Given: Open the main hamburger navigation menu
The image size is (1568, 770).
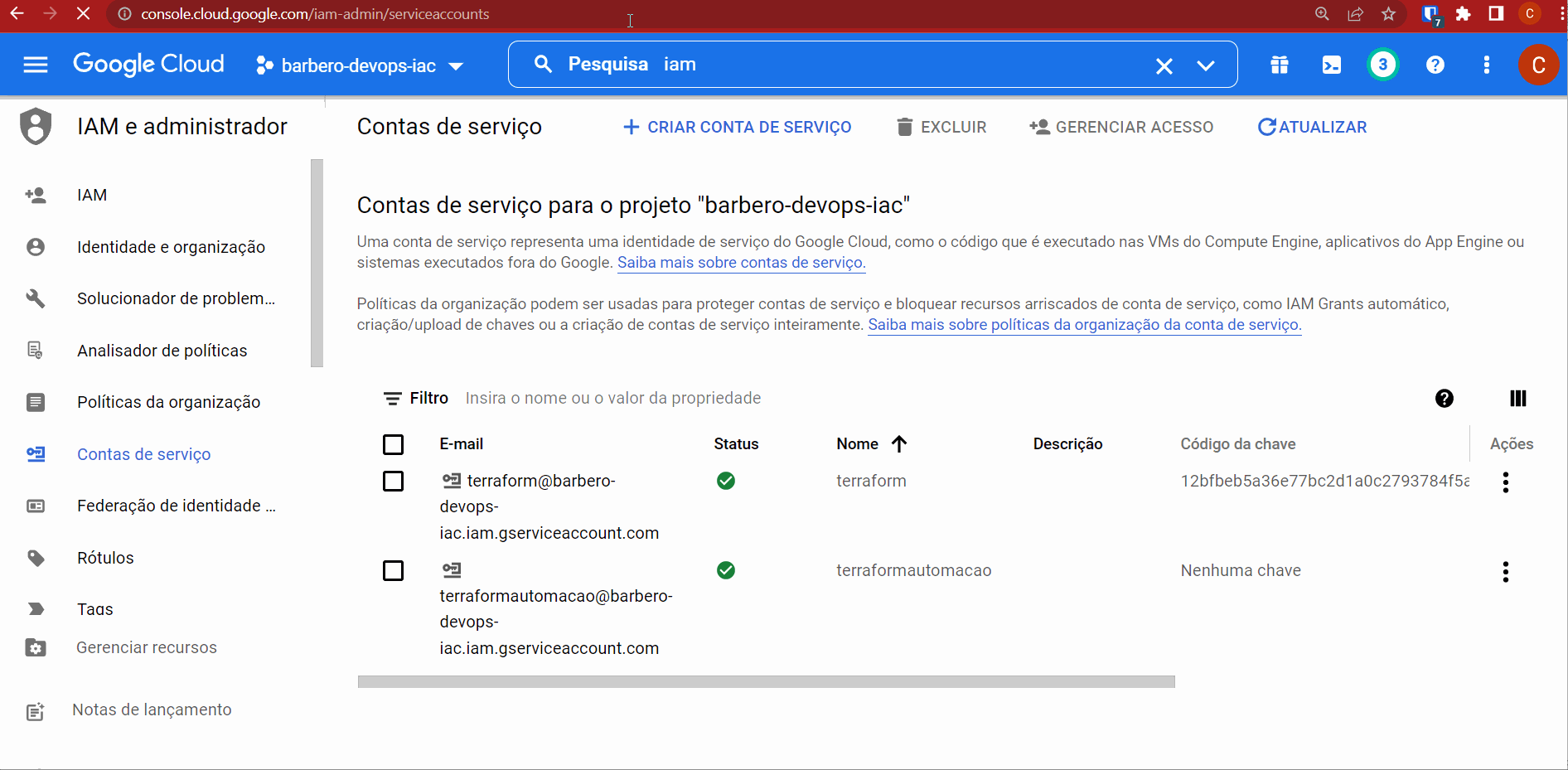Looking at the screenshot, I should coord(36,65).
